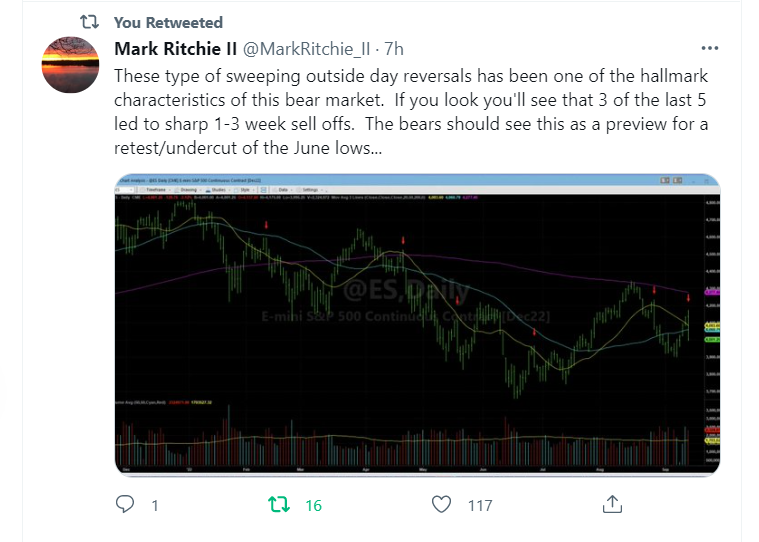Like the tweet with heart icon
The image size is (759, 542).
pyautogui.click(x=442, y=504)
